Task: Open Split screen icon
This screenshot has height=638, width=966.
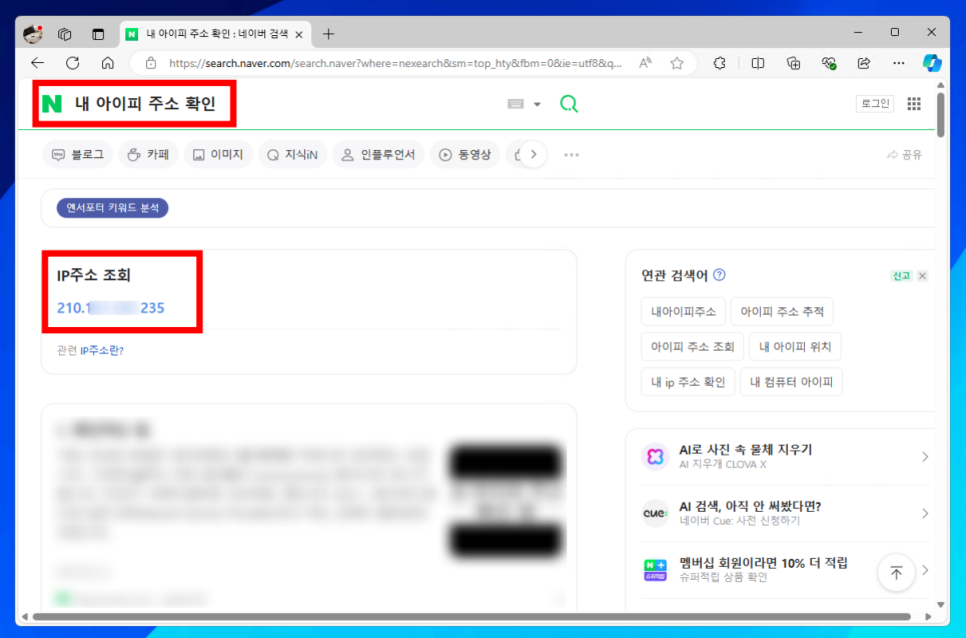Action: 758,63
